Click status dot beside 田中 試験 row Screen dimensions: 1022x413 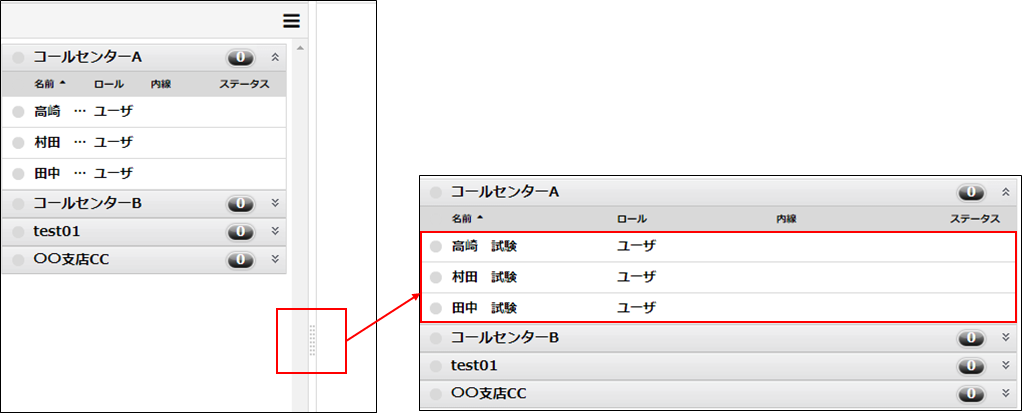tap(435, 308)
